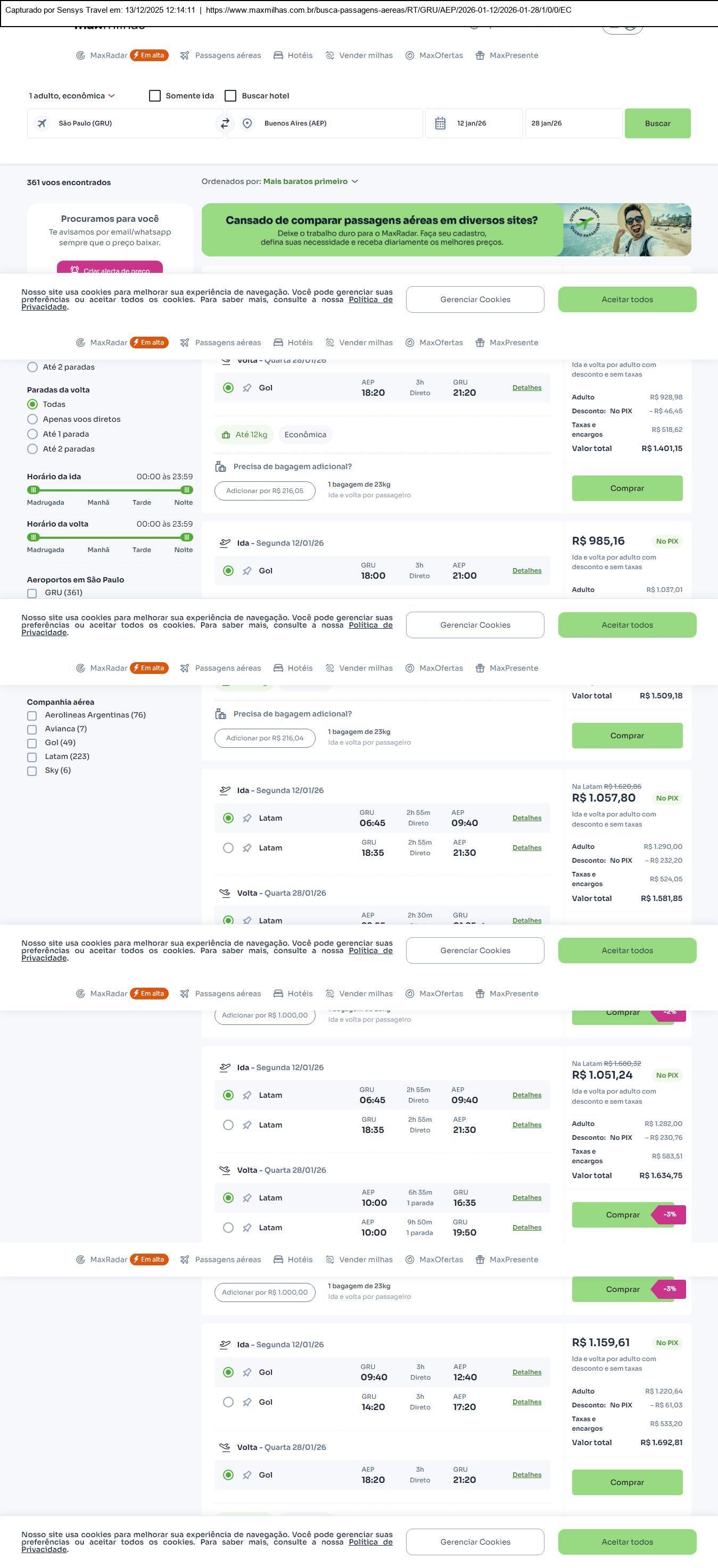Screen dimensions: 718x1568
Task: Open the 28 jan/26 return date picker
Action: [x=573, y=123]
